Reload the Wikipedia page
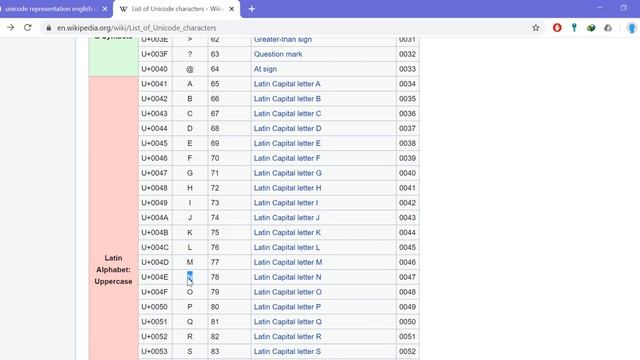 tap(28, 28)
